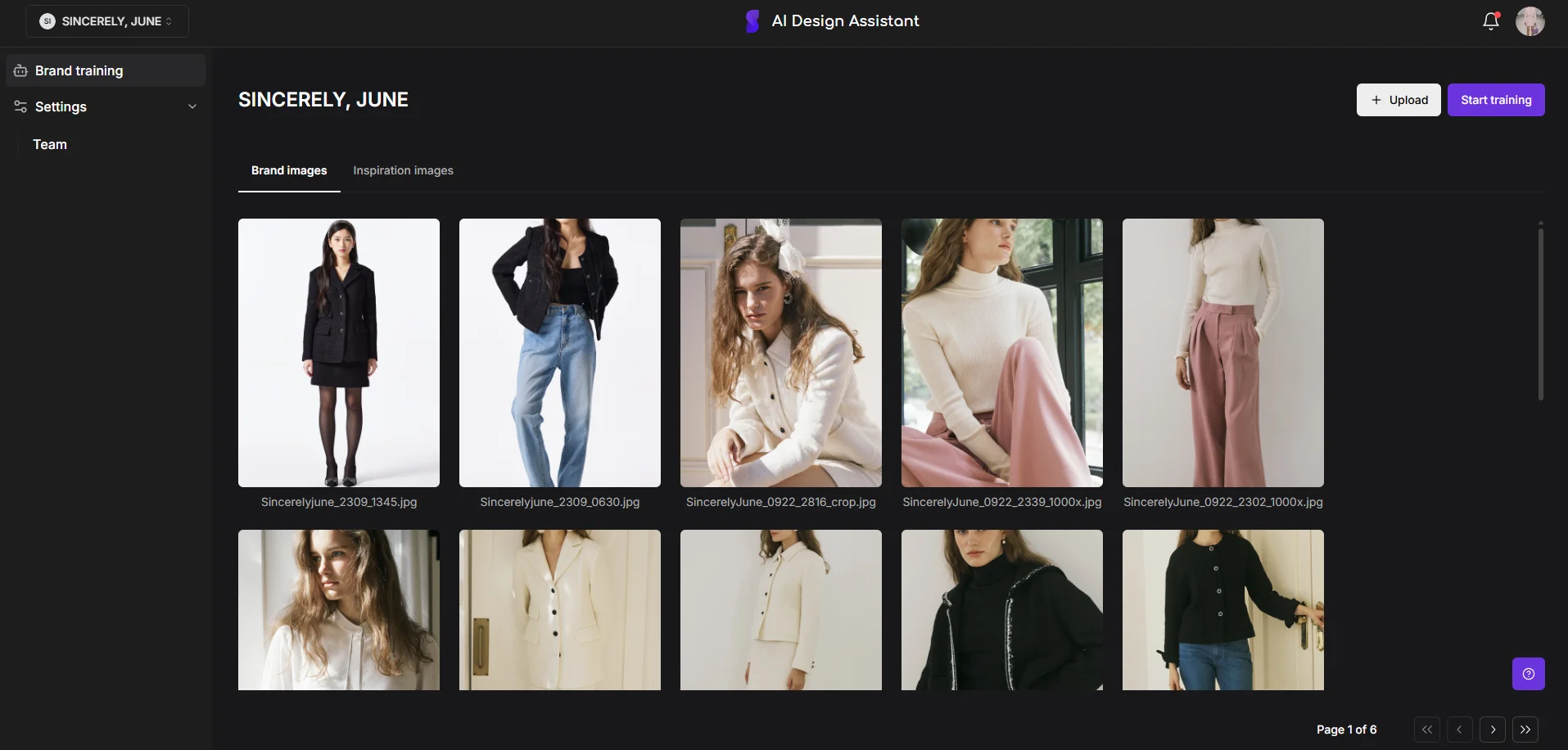This screenshot has height=750, width=1568.
Task: Select the SincerelyJune_0922_2302_1000x.jpg thumbnail
Action: tap(1222, 353)
